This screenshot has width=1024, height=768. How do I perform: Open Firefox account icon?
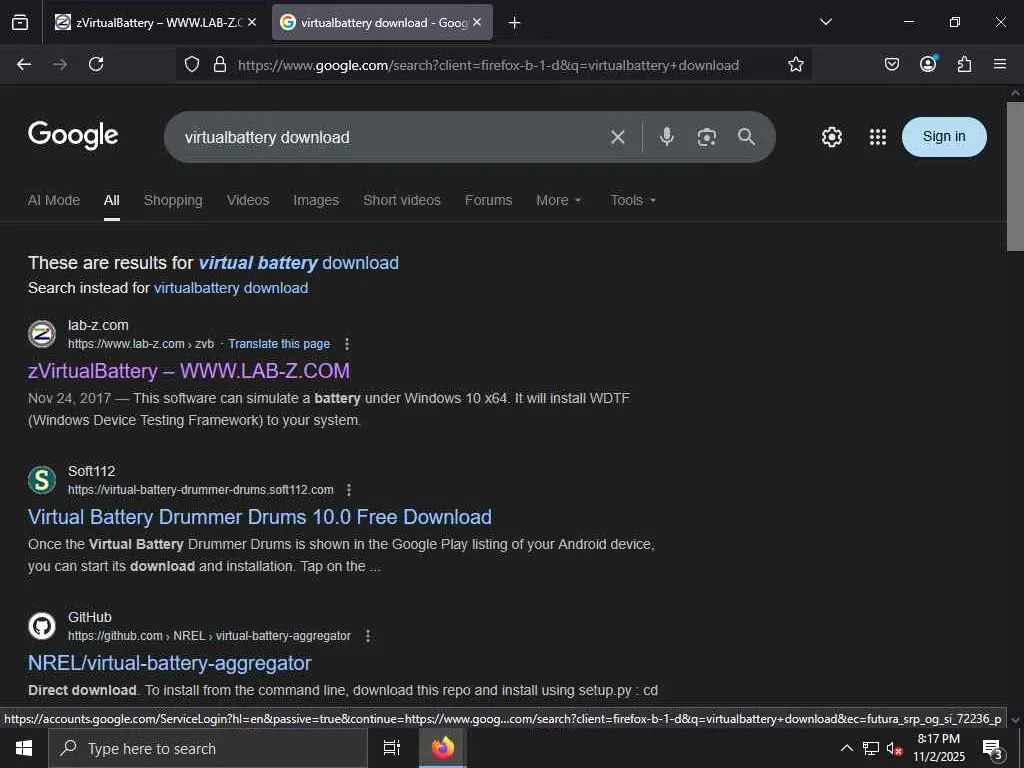click(x=928, y=64)
